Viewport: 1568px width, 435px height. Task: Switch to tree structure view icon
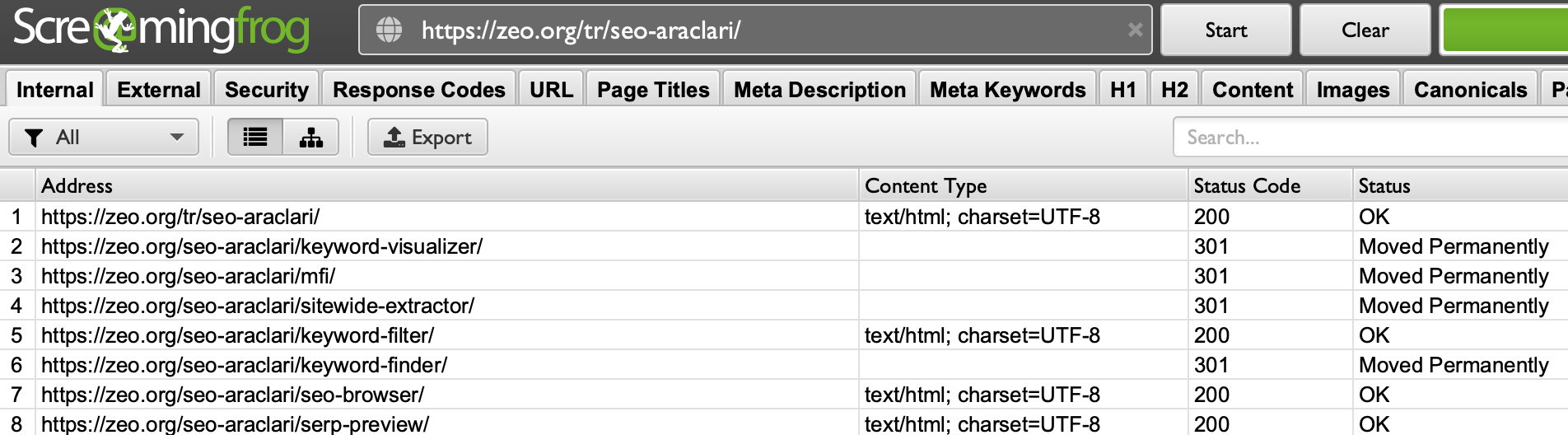coord(310,137)
